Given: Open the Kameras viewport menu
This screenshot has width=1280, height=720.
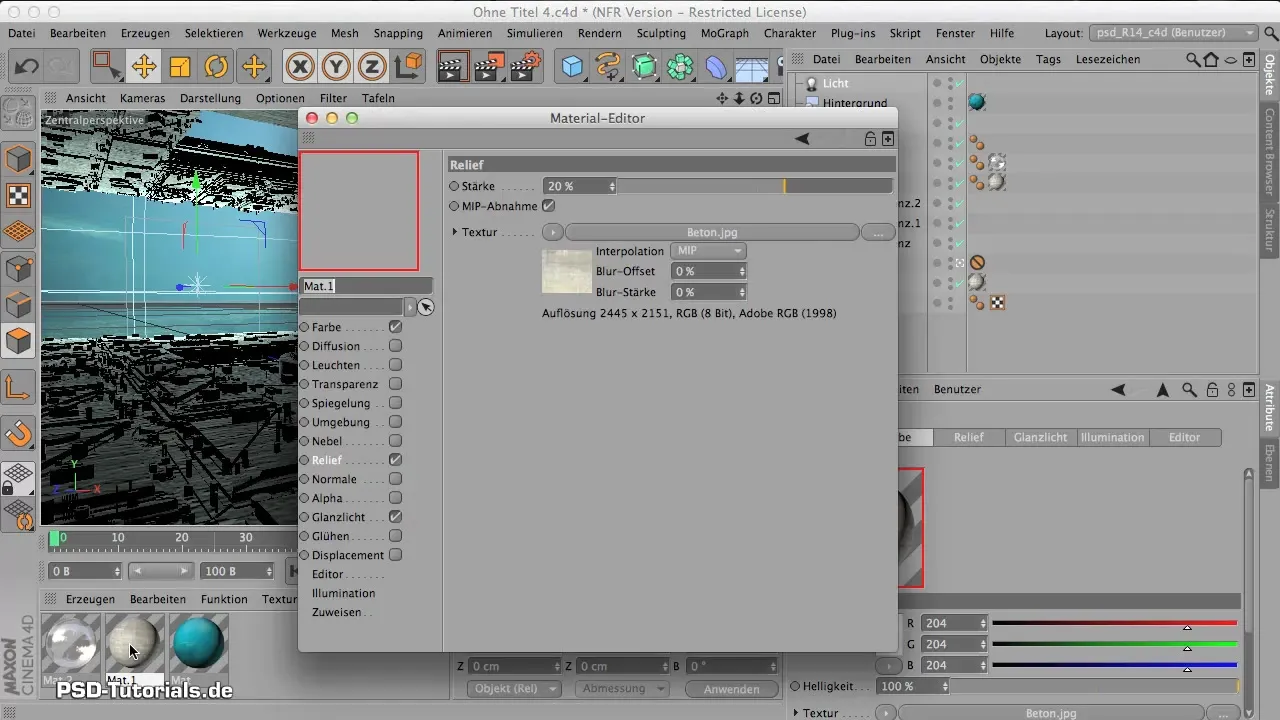Looking at the screenshot, I should [x=142, y=98].
